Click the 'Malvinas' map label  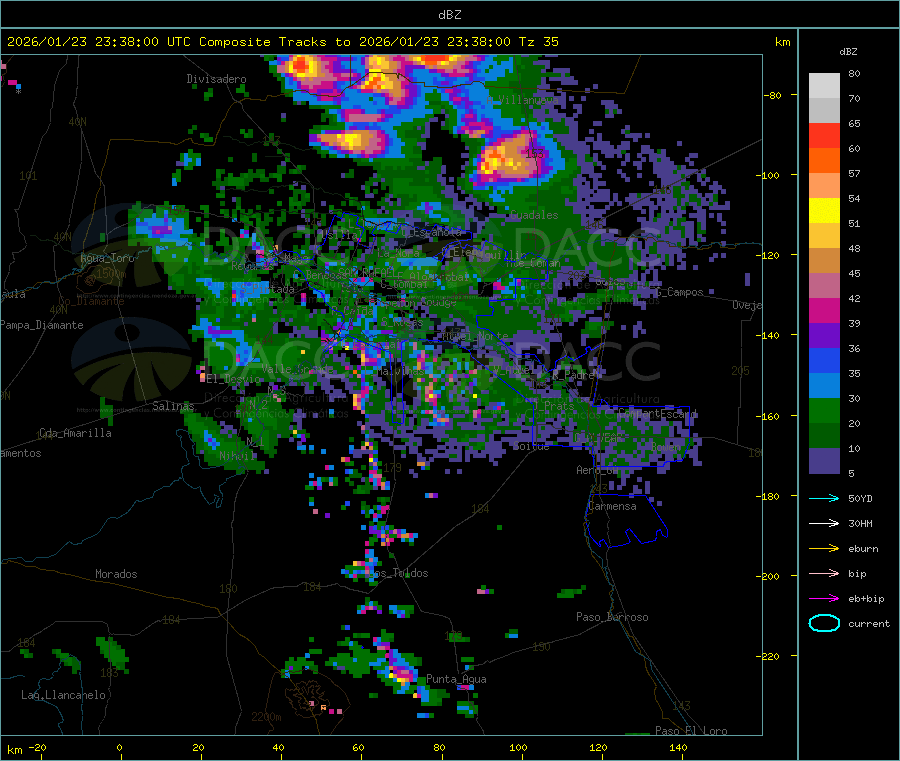[x=400, y=371]
